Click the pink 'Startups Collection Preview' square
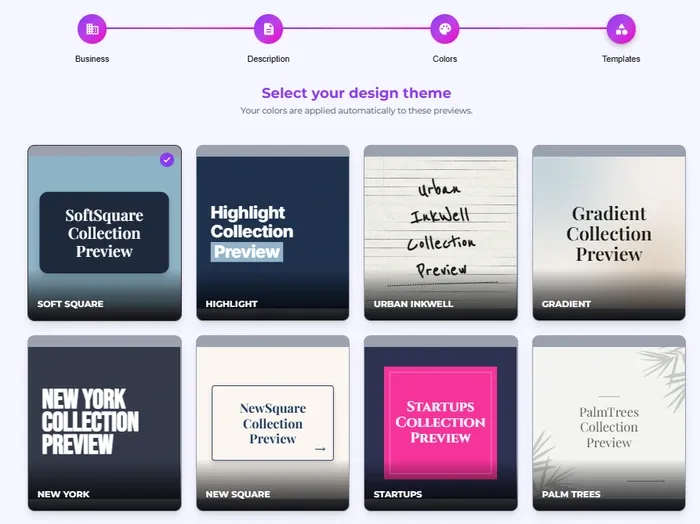The width and height of the screenshot is (700, 524). pyautogui.click(x=440, y=423)
